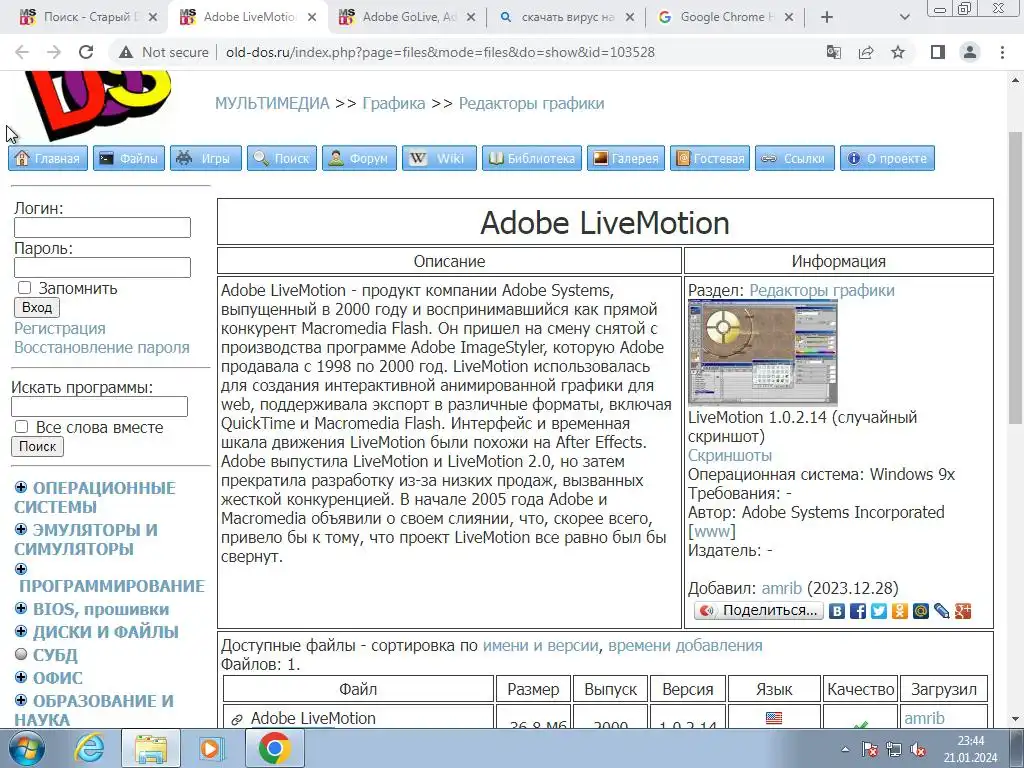
Task: Open the Галерея menu button
Action: pyautogui.click(x=626, y=158)
